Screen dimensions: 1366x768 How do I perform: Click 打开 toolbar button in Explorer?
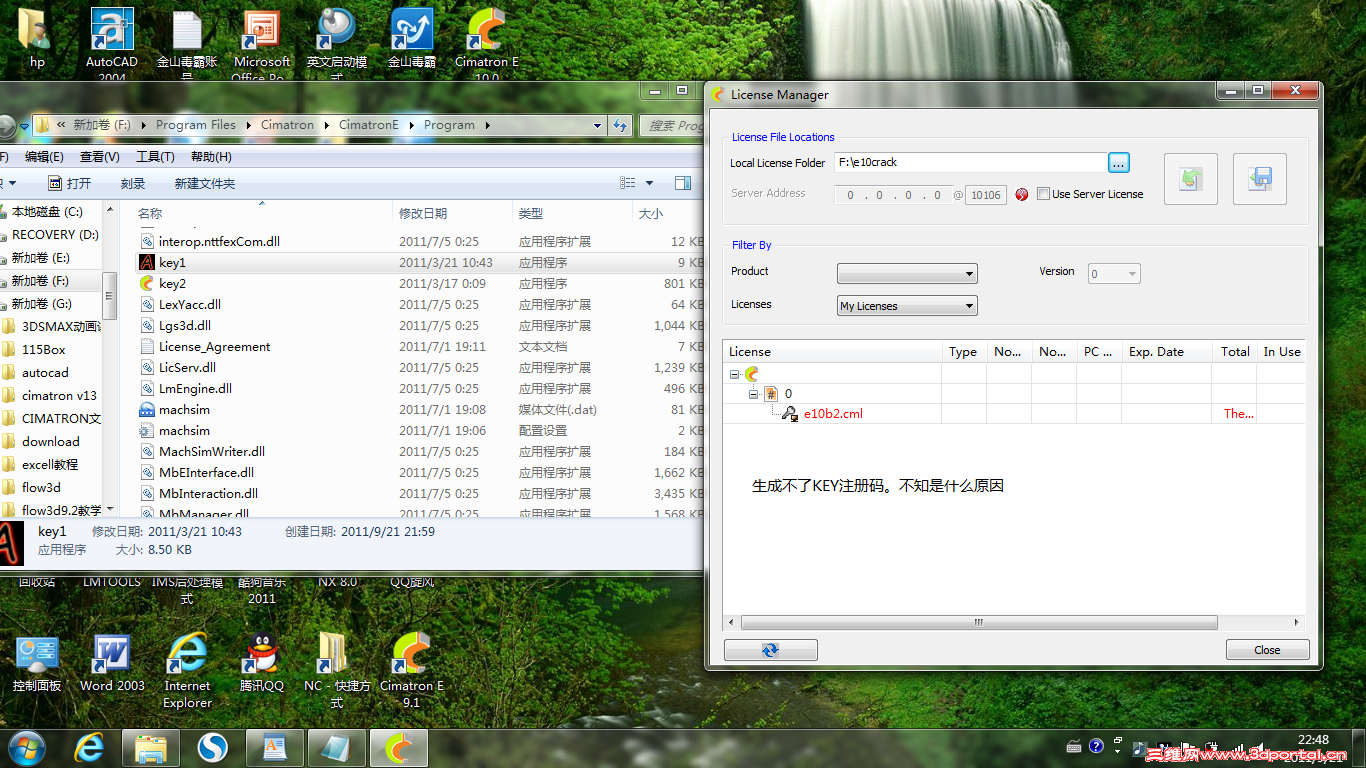[69, 183]
